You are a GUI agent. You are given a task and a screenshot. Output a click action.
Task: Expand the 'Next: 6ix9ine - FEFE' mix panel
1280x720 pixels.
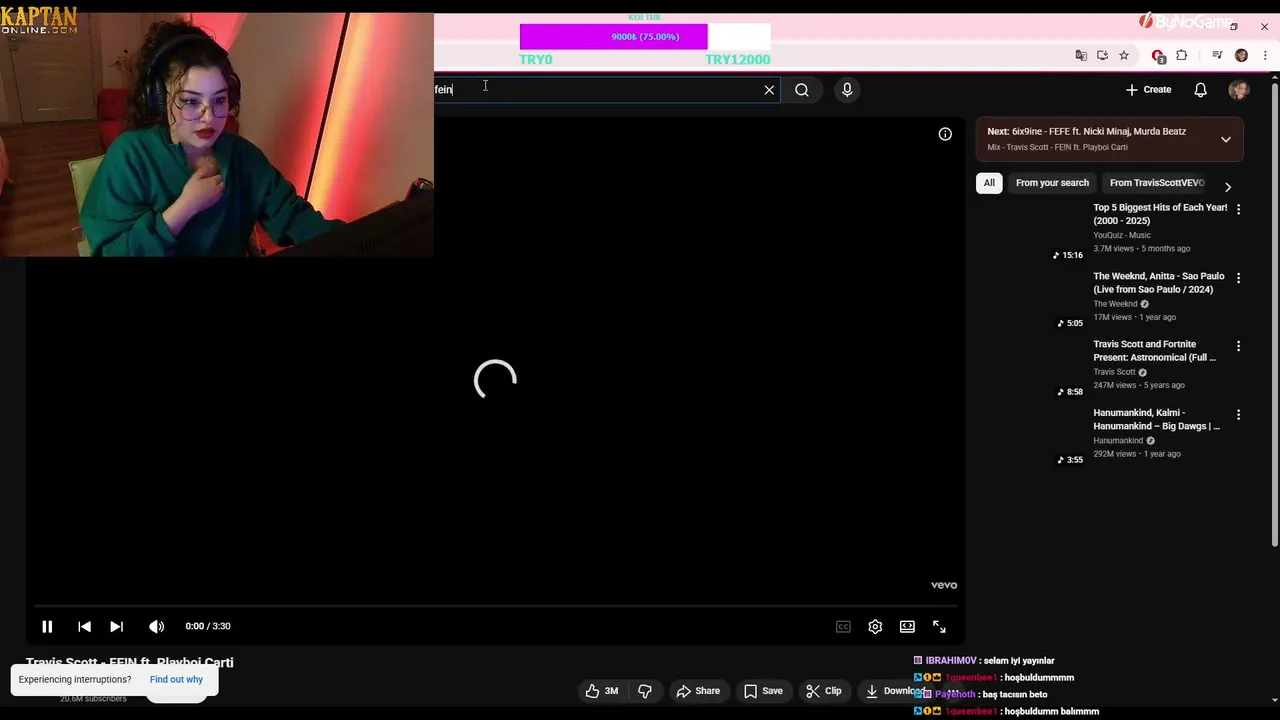[1226, 139]
